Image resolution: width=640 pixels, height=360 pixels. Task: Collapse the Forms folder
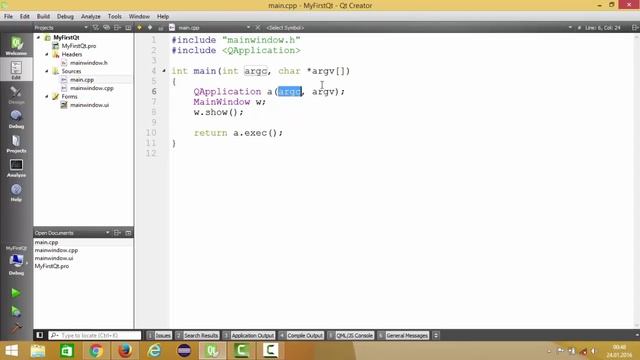pos(47,96)
